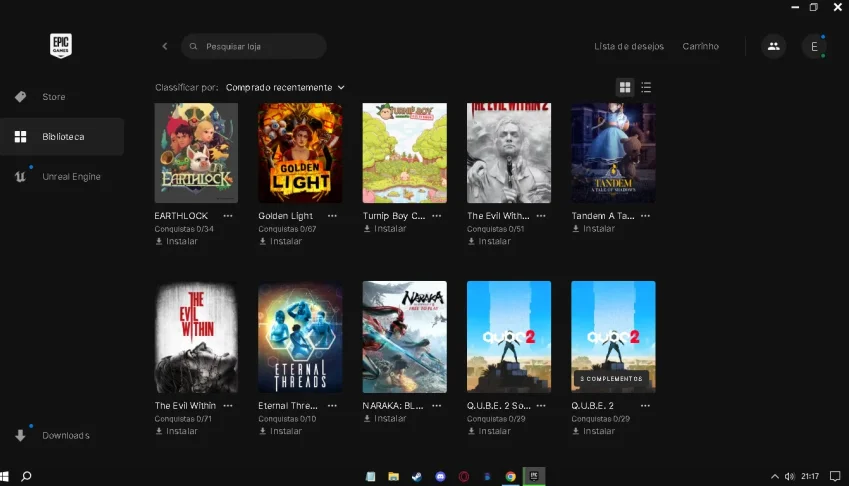Install The Evil With... (2)
Viewport: 849px width, 486px height.
(489, 241)
